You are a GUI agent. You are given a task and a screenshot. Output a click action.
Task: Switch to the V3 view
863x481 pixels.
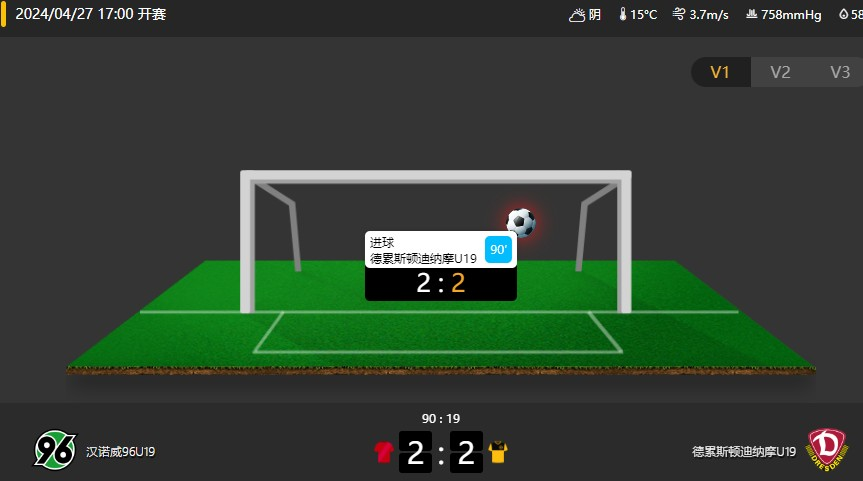pos(839,72)
